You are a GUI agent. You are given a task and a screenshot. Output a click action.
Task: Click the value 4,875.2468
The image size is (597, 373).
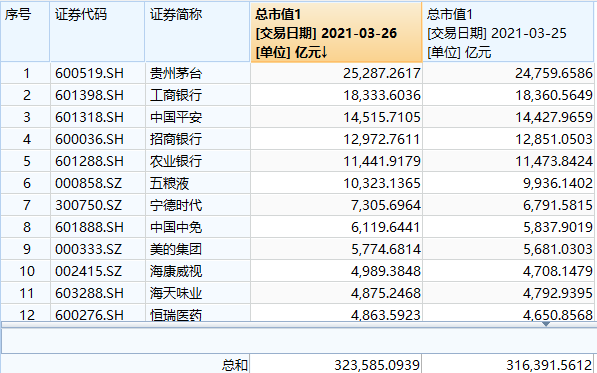tap(386, 294)
